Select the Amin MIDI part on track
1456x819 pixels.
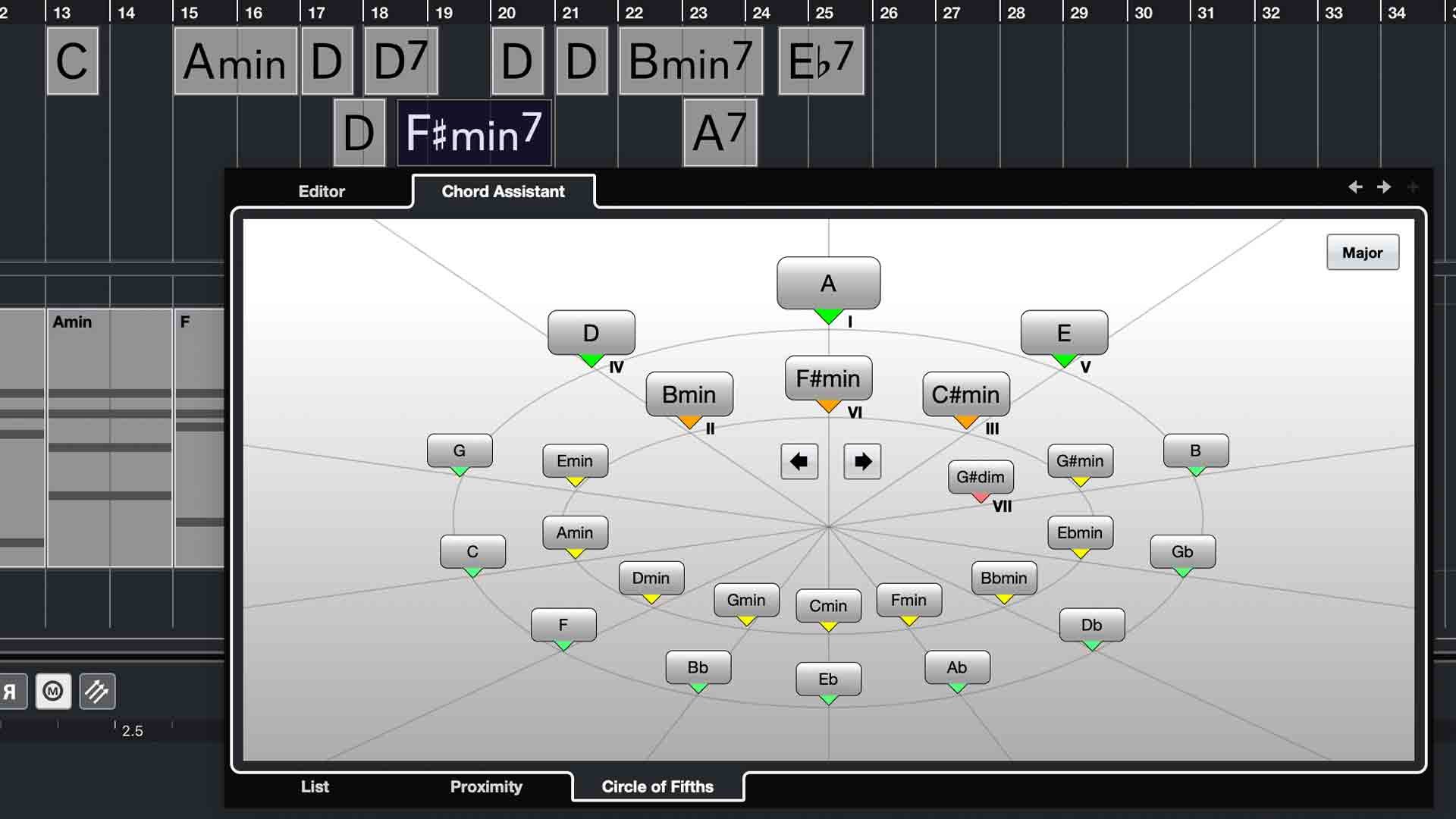tap(109, 437)
